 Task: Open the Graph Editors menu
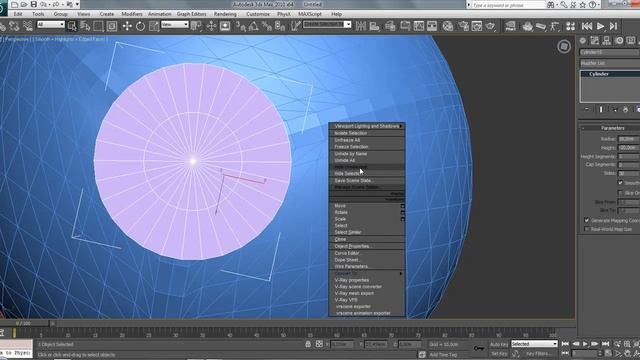tap(191, 14)
